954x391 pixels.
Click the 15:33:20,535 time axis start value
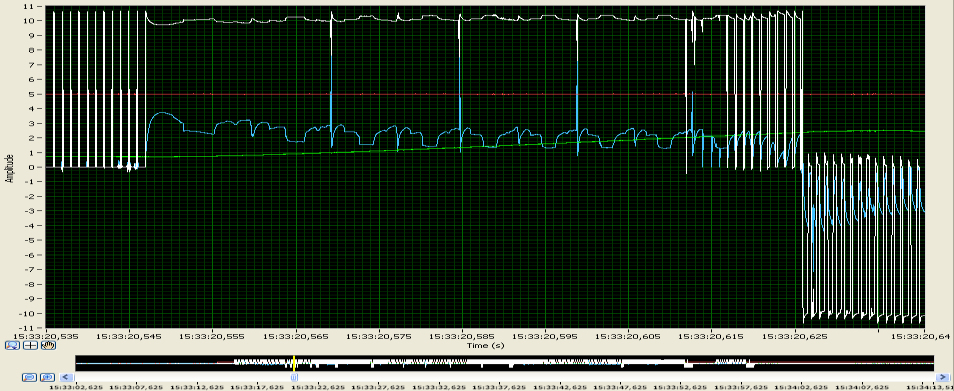(46, 336)
